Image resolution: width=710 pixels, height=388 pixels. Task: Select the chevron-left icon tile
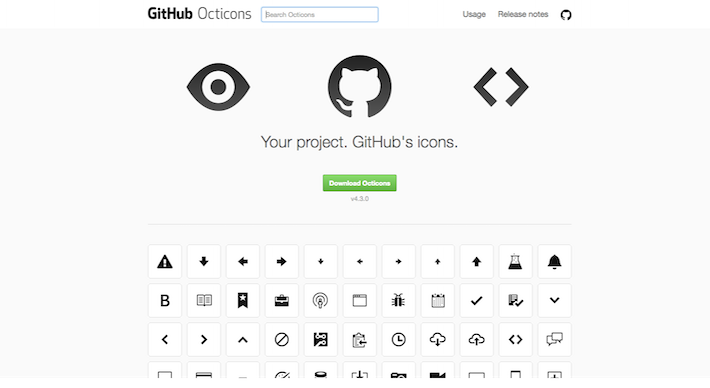tap(165, 340)
